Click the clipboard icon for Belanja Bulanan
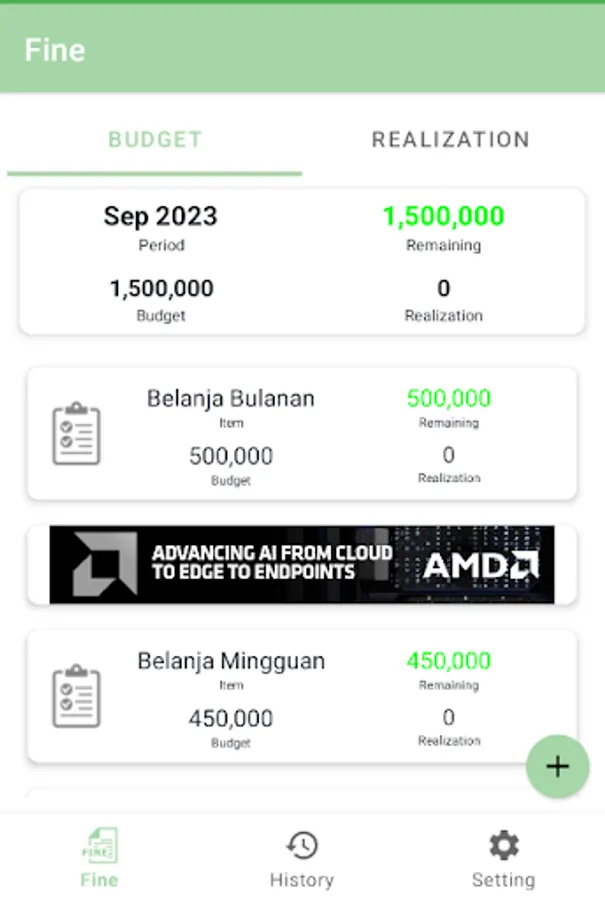Screen dimensions: 605x900 click(x=77, y=433)
